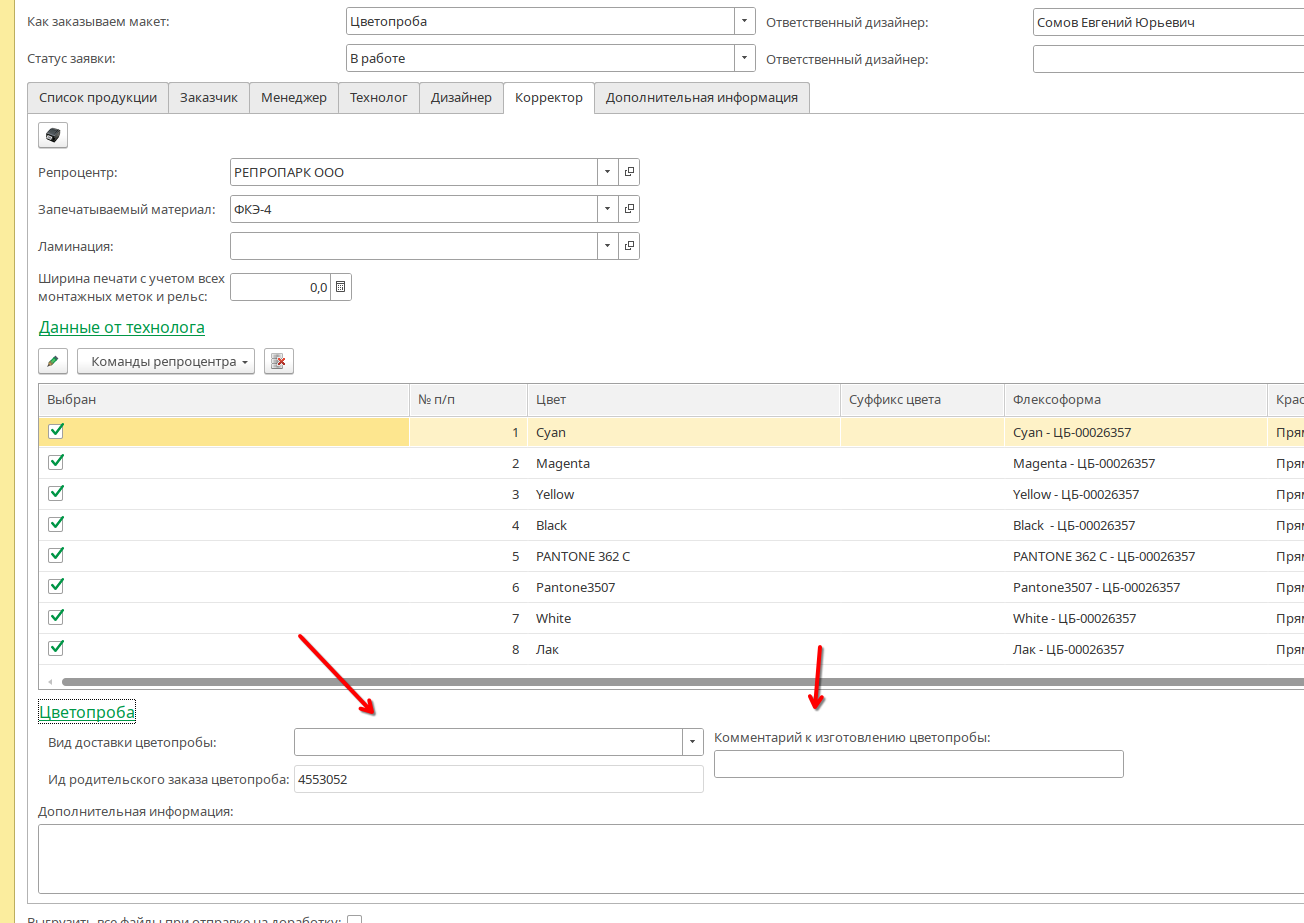Click the Цветопроба section link
The height and width of the screenshot is (923, 1304).
pyautogui.click(x=86, y=712)
